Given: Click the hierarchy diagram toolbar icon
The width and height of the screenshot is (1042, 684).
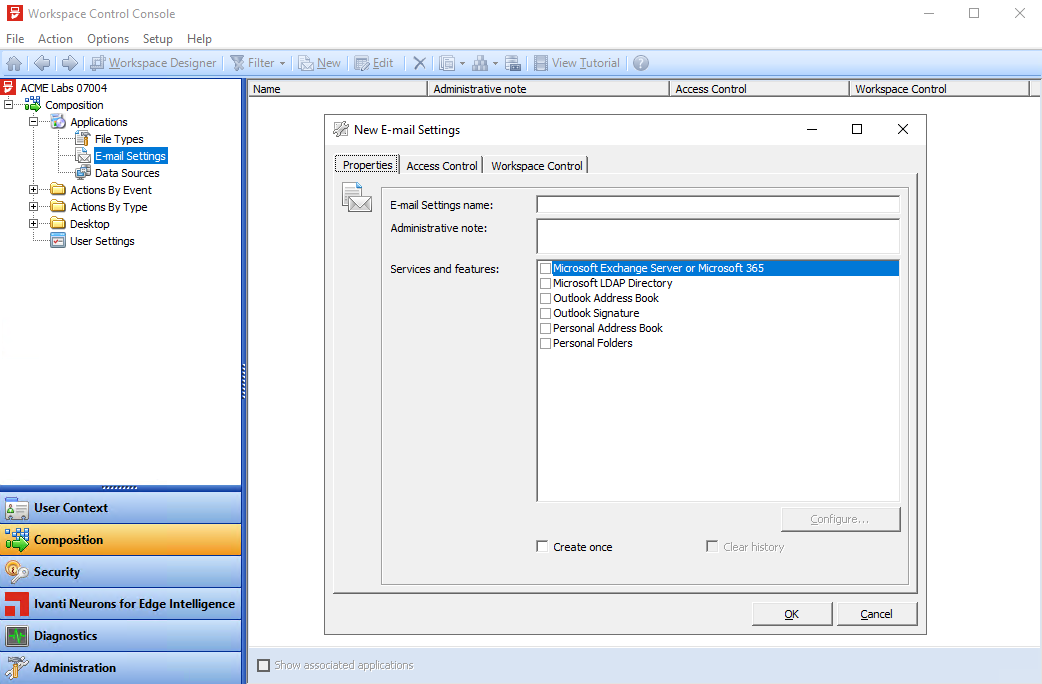Looking at the screenshot, I should click(x=480, y=63).
